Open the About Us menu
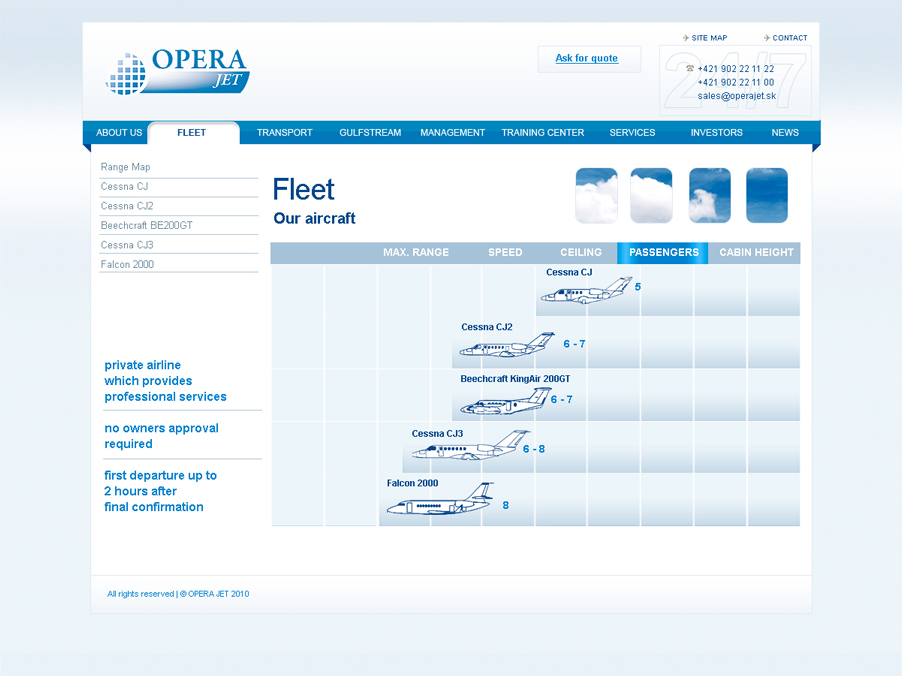The height and width of the screenshot is (676, 902). [x=119, y=132]
